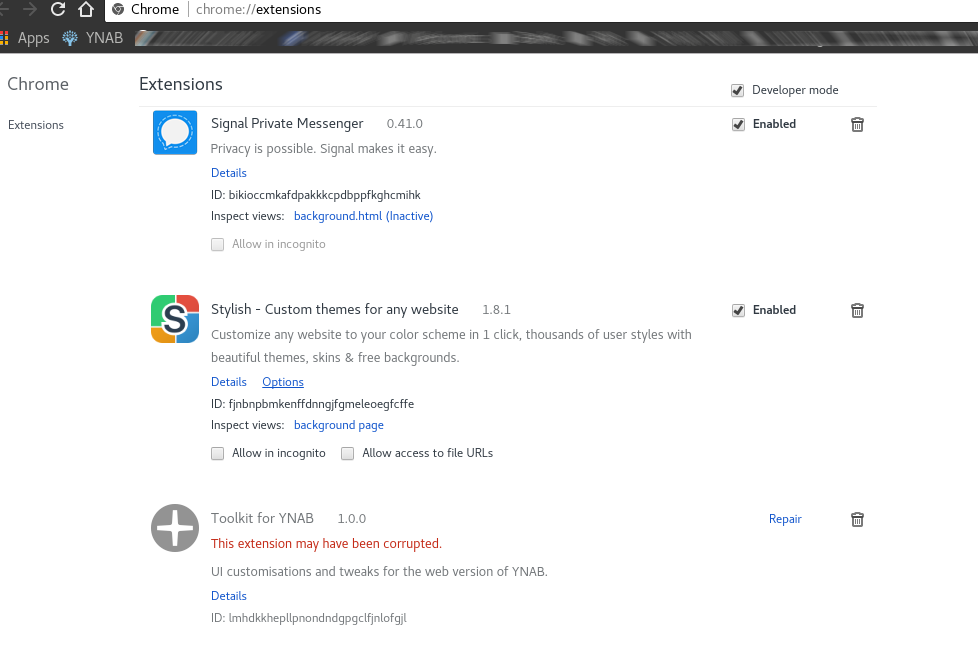Enable Stylish access to file URLs

pos(347,453)
